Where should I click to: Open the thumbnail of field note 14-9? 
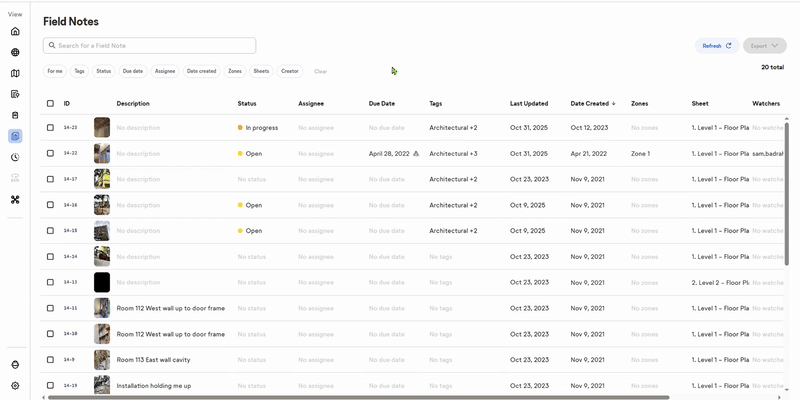102,360
